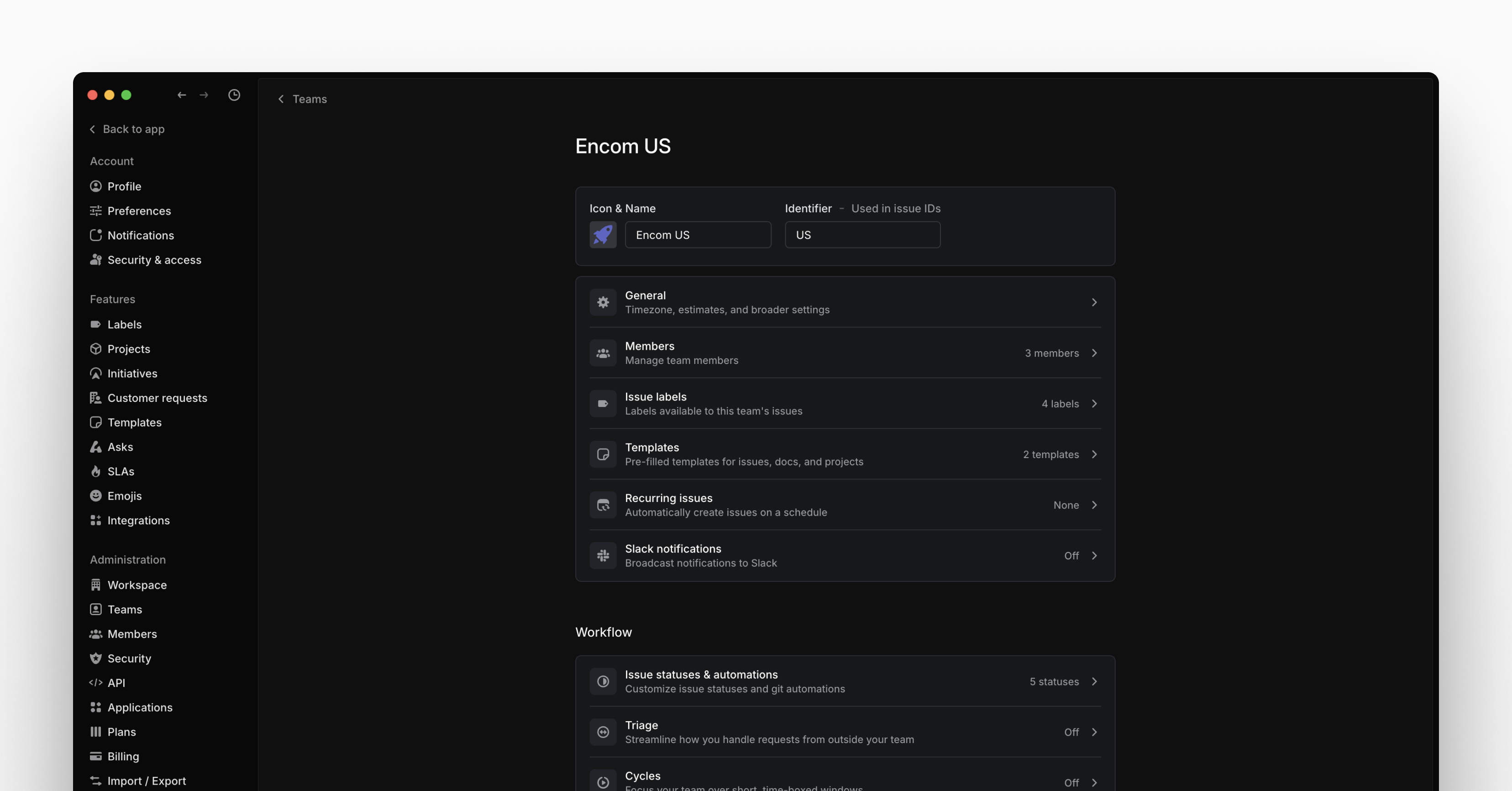The image size is (1512, 791).
Task: Click Back to app link
Action: (127, 129)
